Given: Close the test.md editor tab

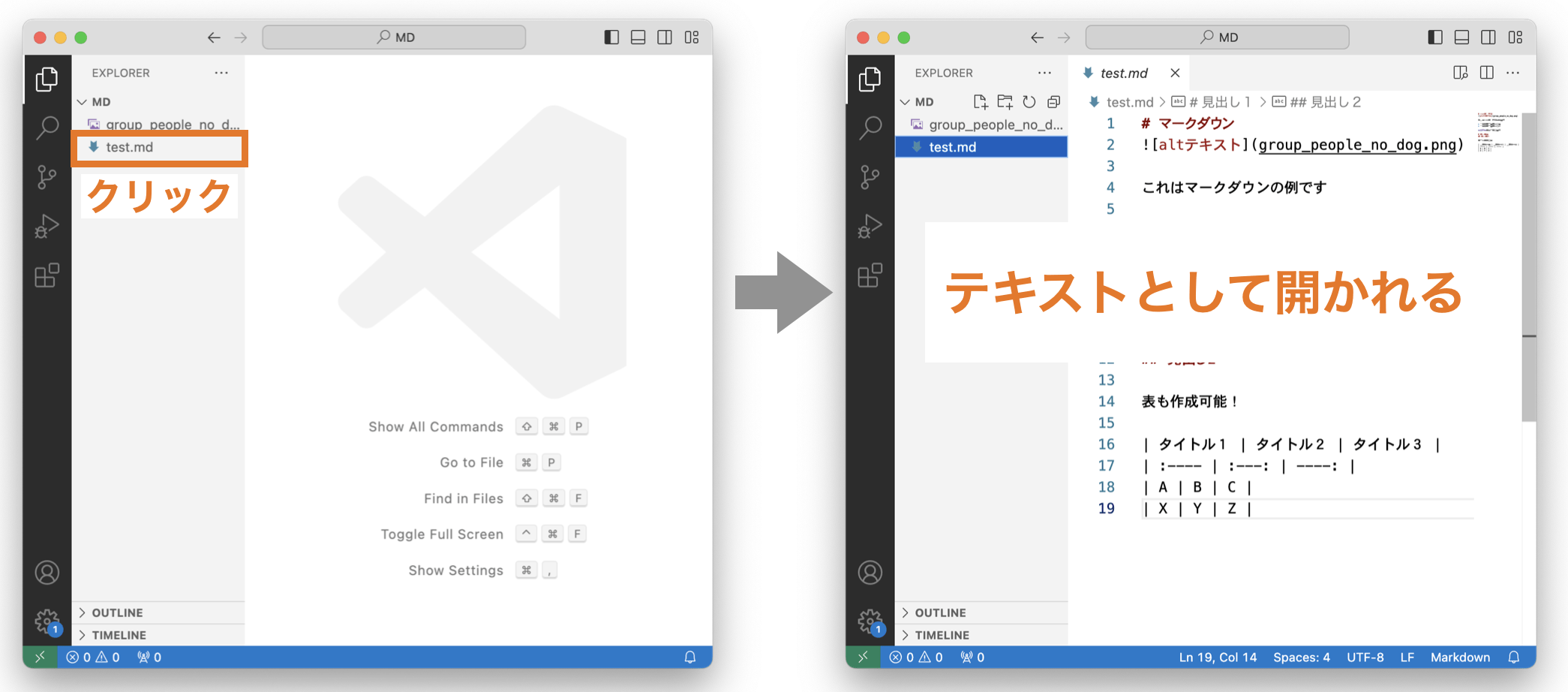Looking at the screenshot, I should click(1175, 73).
